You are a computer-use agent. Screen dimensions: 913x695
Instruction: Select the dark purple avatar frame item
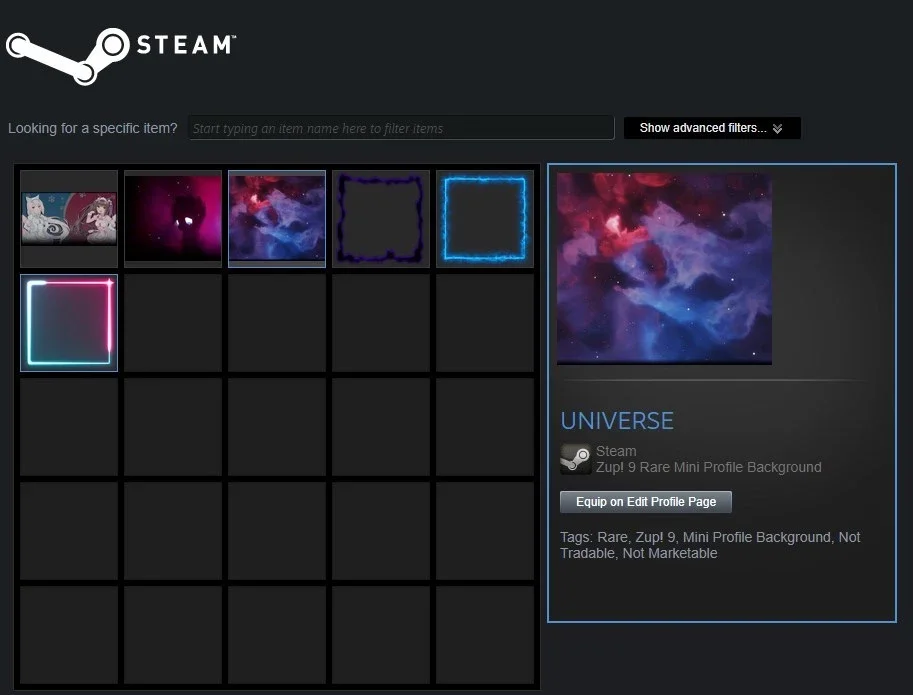(x=381, y=219)
